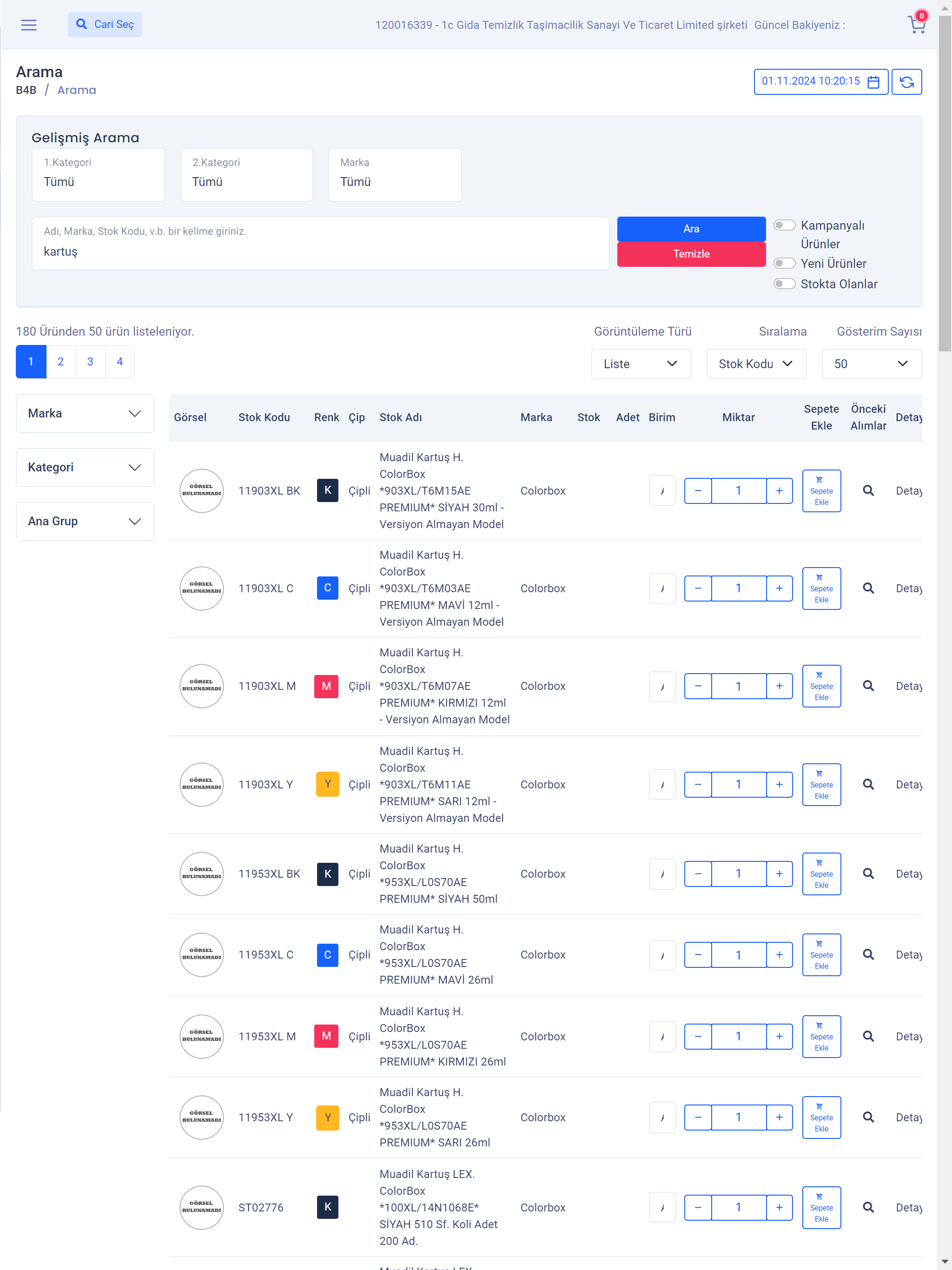
Task: Expand the Ana Grup sidebar filter
Action: 85,521
